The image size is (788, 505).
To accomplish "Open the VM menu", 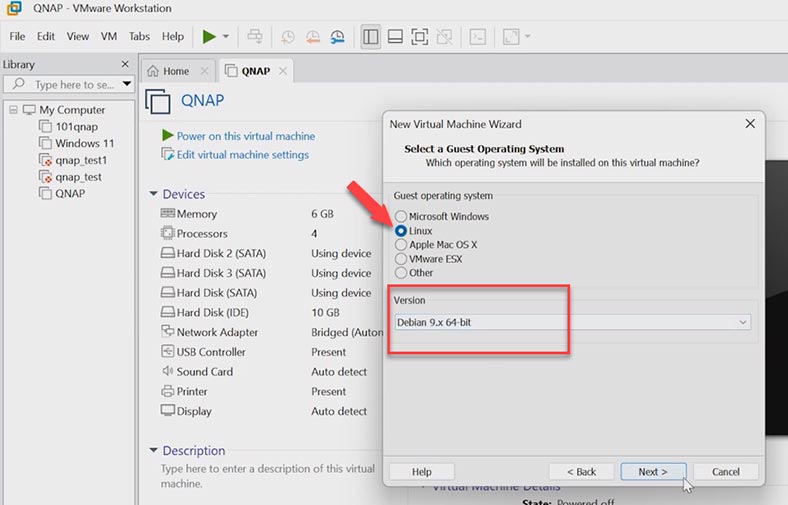I will 109,36.
